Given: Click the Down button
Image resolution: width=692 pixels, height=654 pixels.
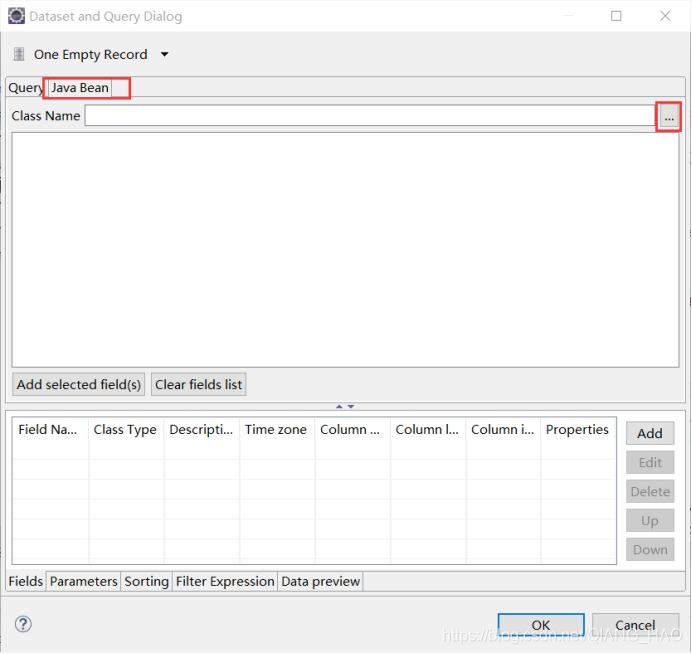Looking at the screenshot, I should tap(650, 549).
